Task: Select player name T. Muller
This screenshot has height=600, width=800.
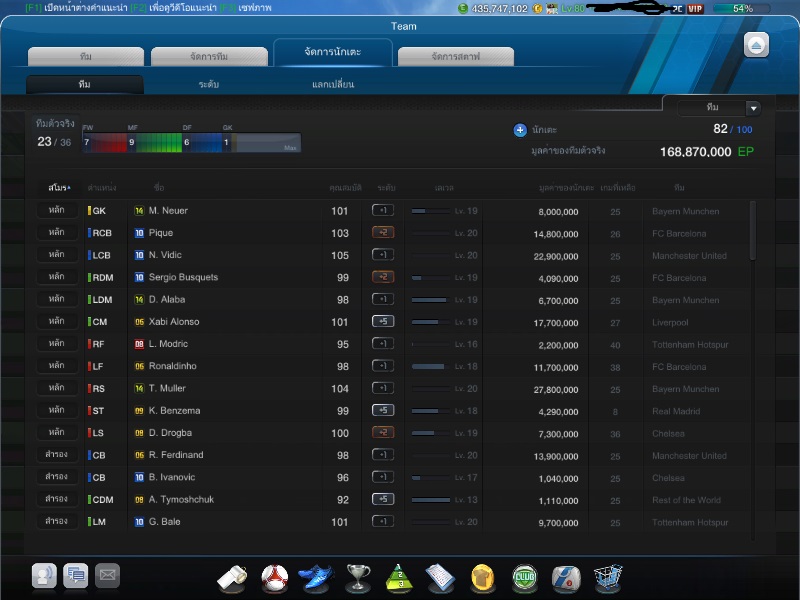Action: 167,388
